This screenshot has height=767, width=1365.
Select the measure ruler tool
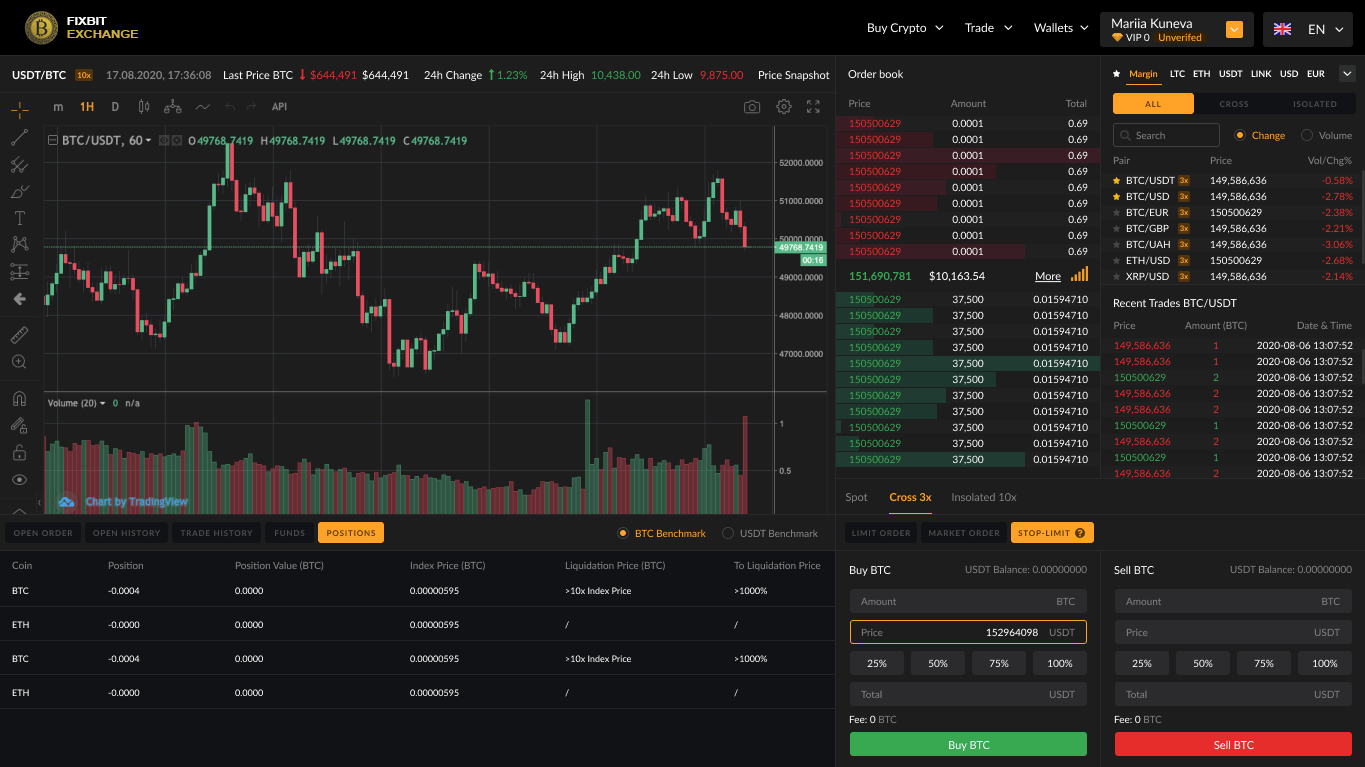pos(20,334)
